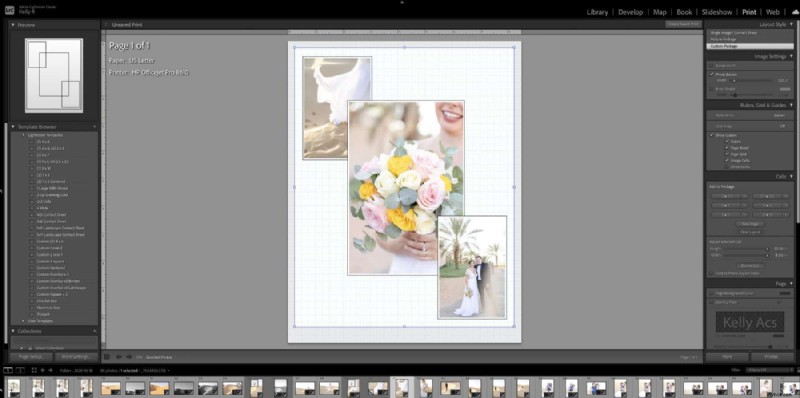Switch to grid view from filmstrip bar
800x398 pixels.
pyautogui.click(x=34, y=370)
